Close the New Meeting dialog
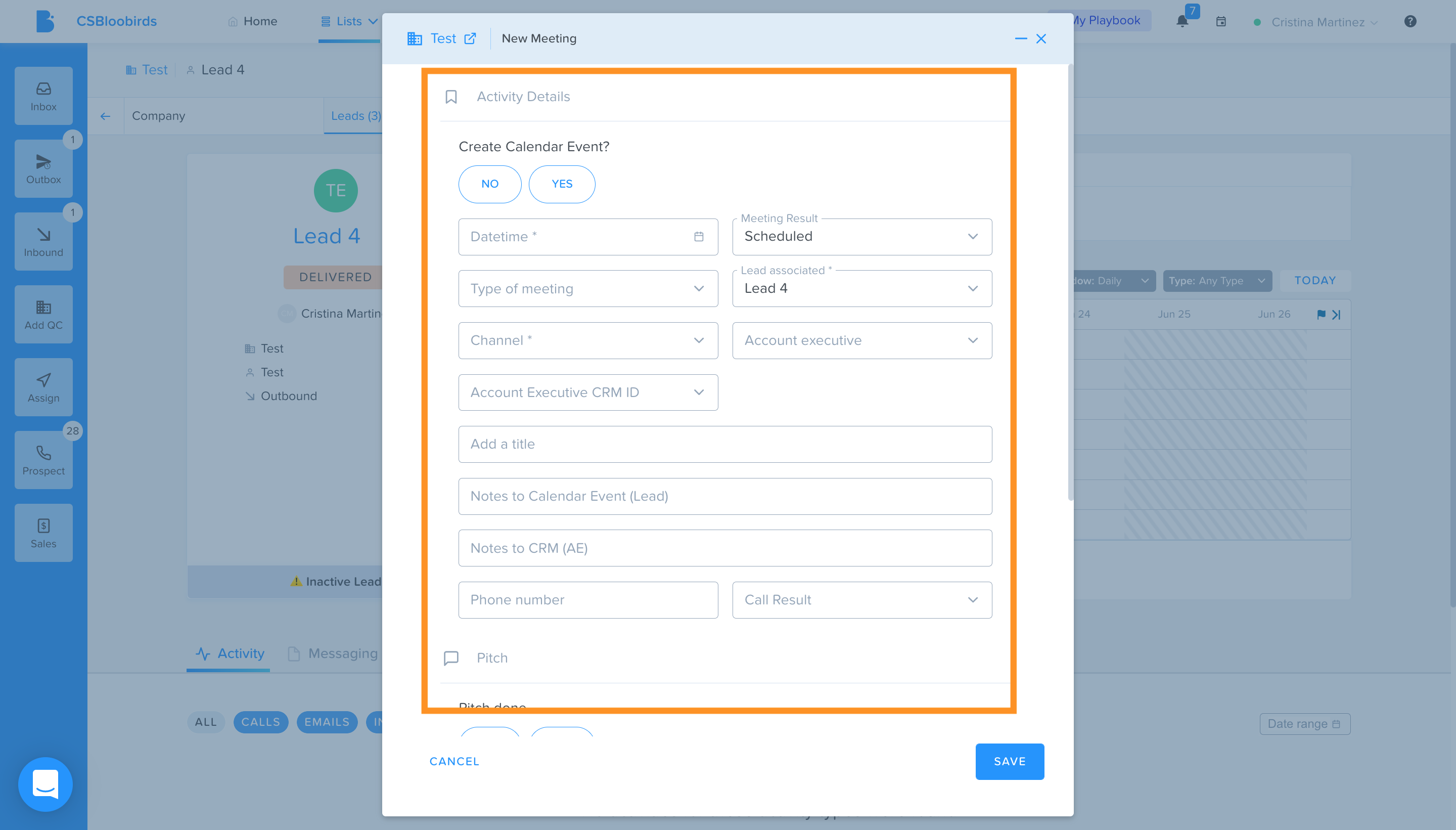 [1041, 39]
